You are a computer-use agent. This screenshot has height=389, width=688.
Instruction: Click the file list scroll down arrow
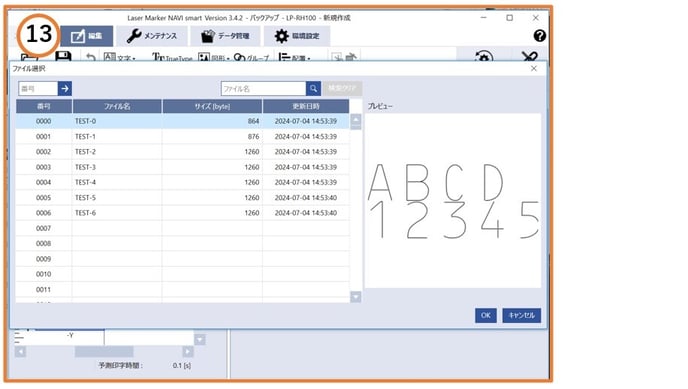[x=356, y=297]
